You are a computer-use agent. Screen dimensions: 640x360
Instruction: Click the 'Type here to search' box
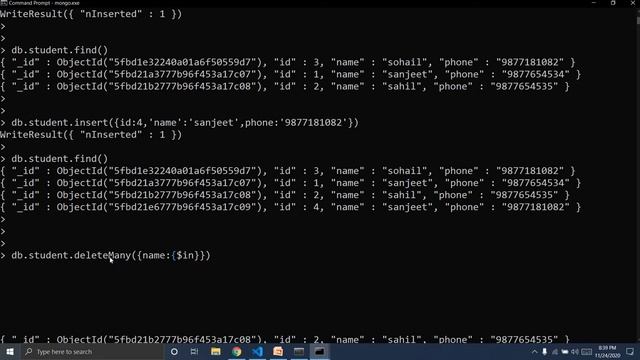[91, 351]
